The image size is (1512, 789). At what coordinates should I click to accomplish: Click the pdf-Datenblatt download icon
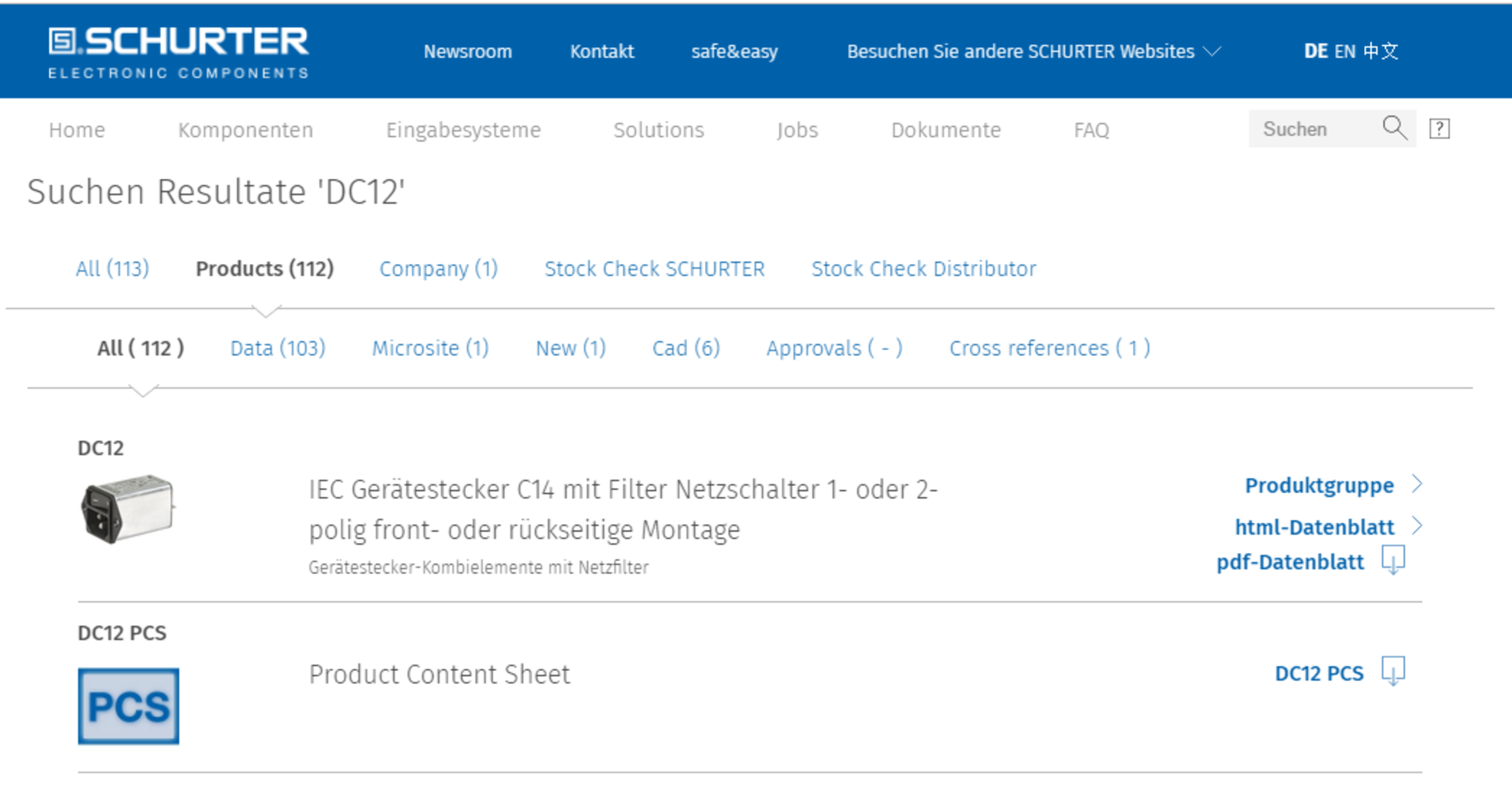[1393, 560]
